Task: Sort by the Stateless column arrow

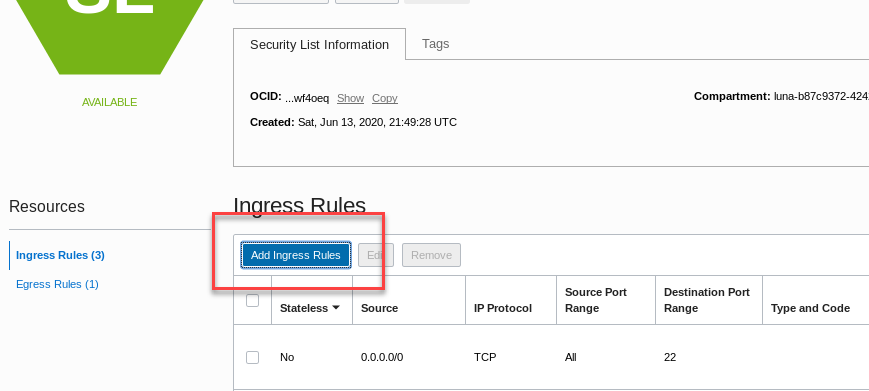Action: click(x=336, y=308)
